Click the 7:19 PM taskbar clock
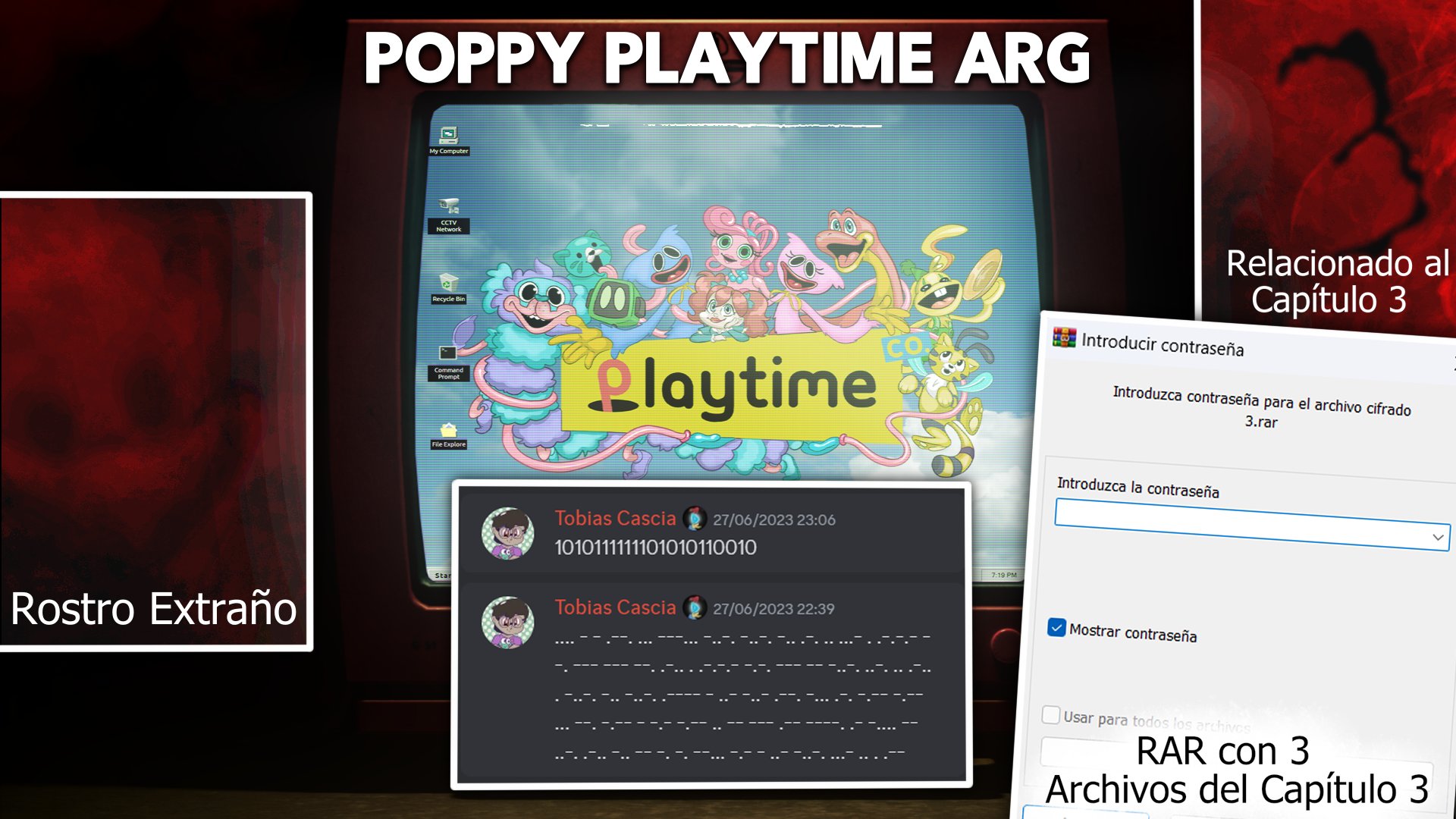Viewport: 1456px width, 819px height. [1003, 575]
